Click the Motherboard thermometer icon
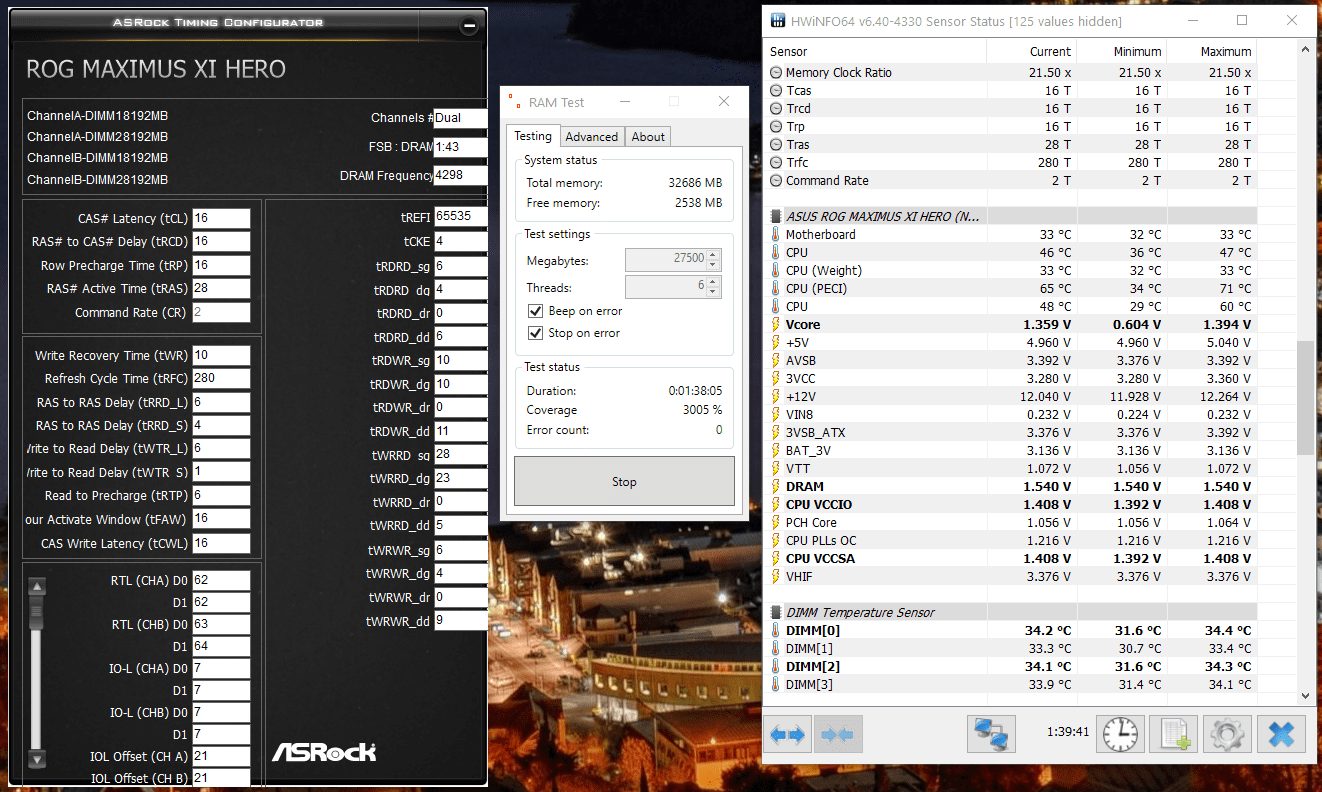1322x792 pixels. 776,235
